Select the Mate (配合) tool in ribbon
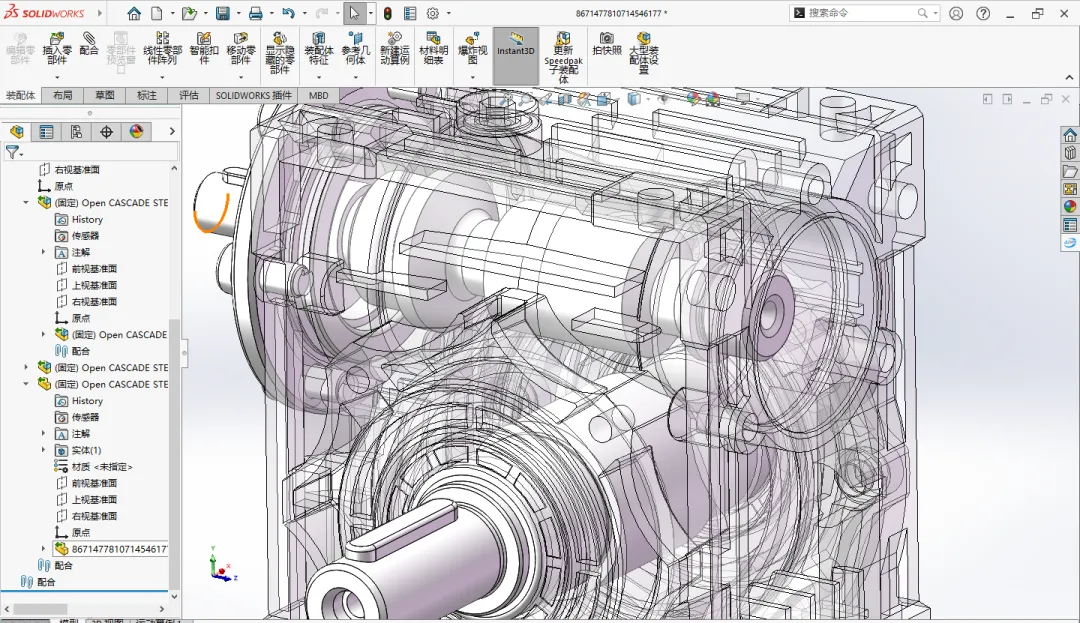Viewport: 1080px width, 623px height. pyautogui.click(x=89, y=43)
